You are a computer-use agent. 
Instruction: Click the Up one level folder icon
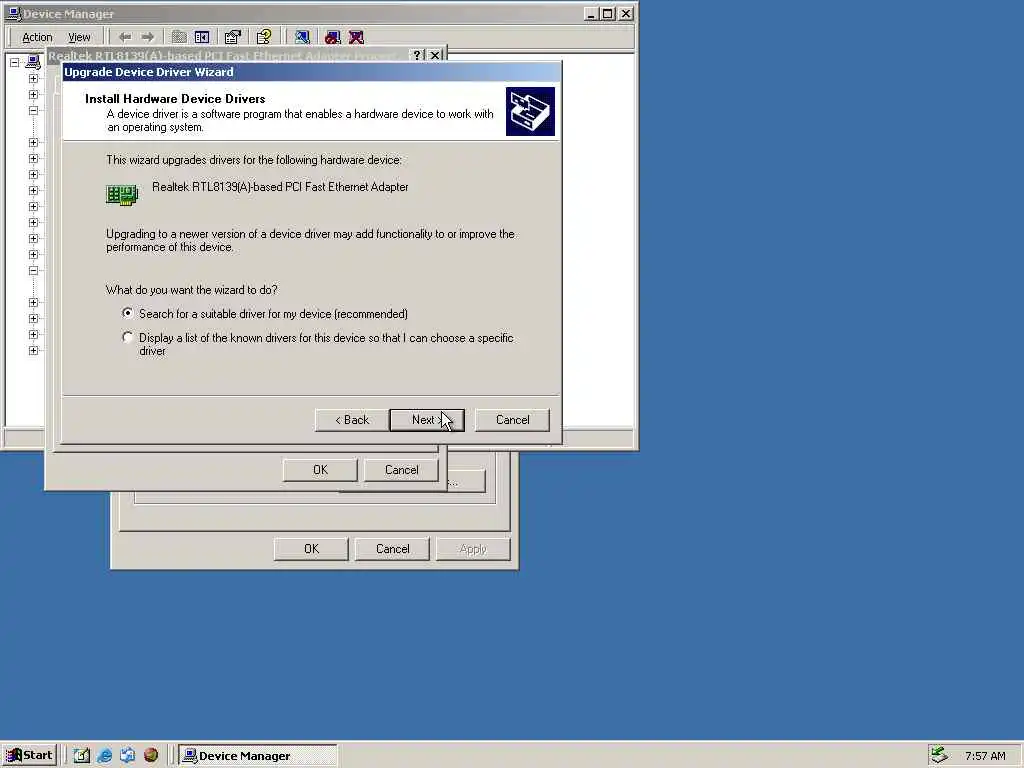click(179, 37)
